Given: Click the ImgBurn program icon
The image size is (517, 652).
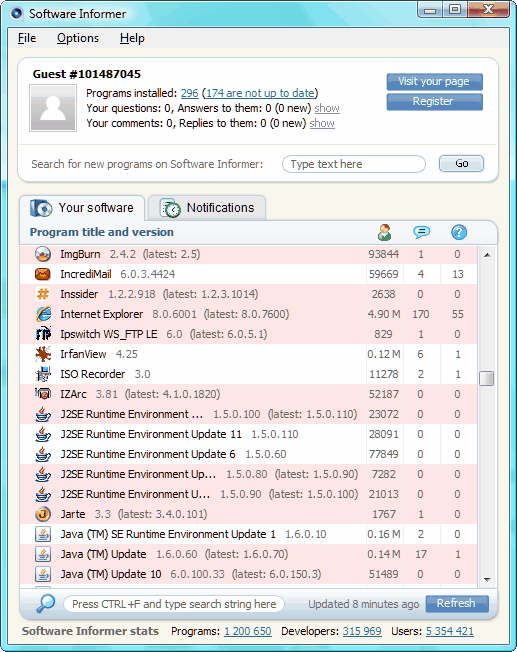Looking at the screenshot, I should click(x=43, y=254).
